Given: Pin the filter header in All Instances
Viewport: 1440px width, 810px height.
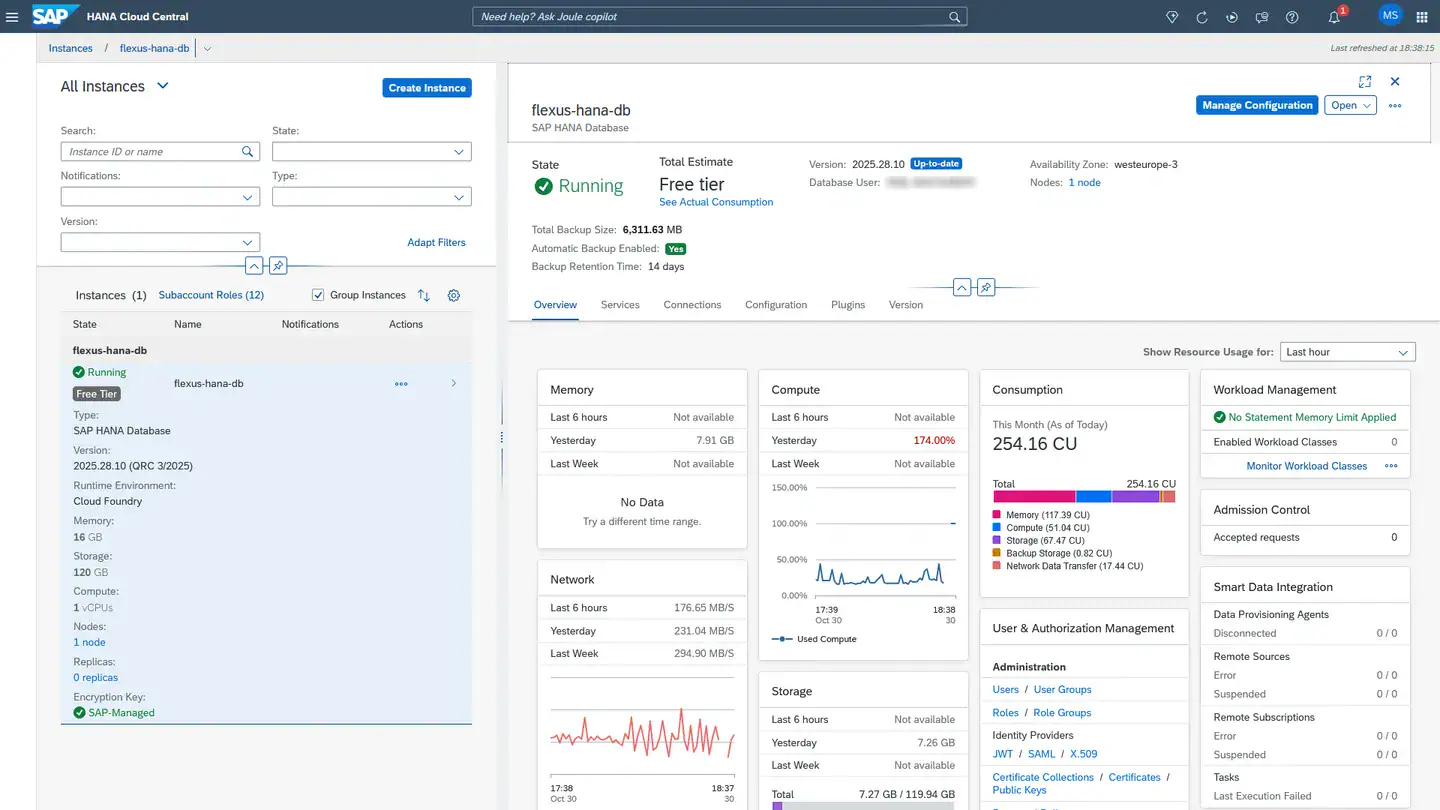Looking at the screenshot, I should tap(279, 266).
